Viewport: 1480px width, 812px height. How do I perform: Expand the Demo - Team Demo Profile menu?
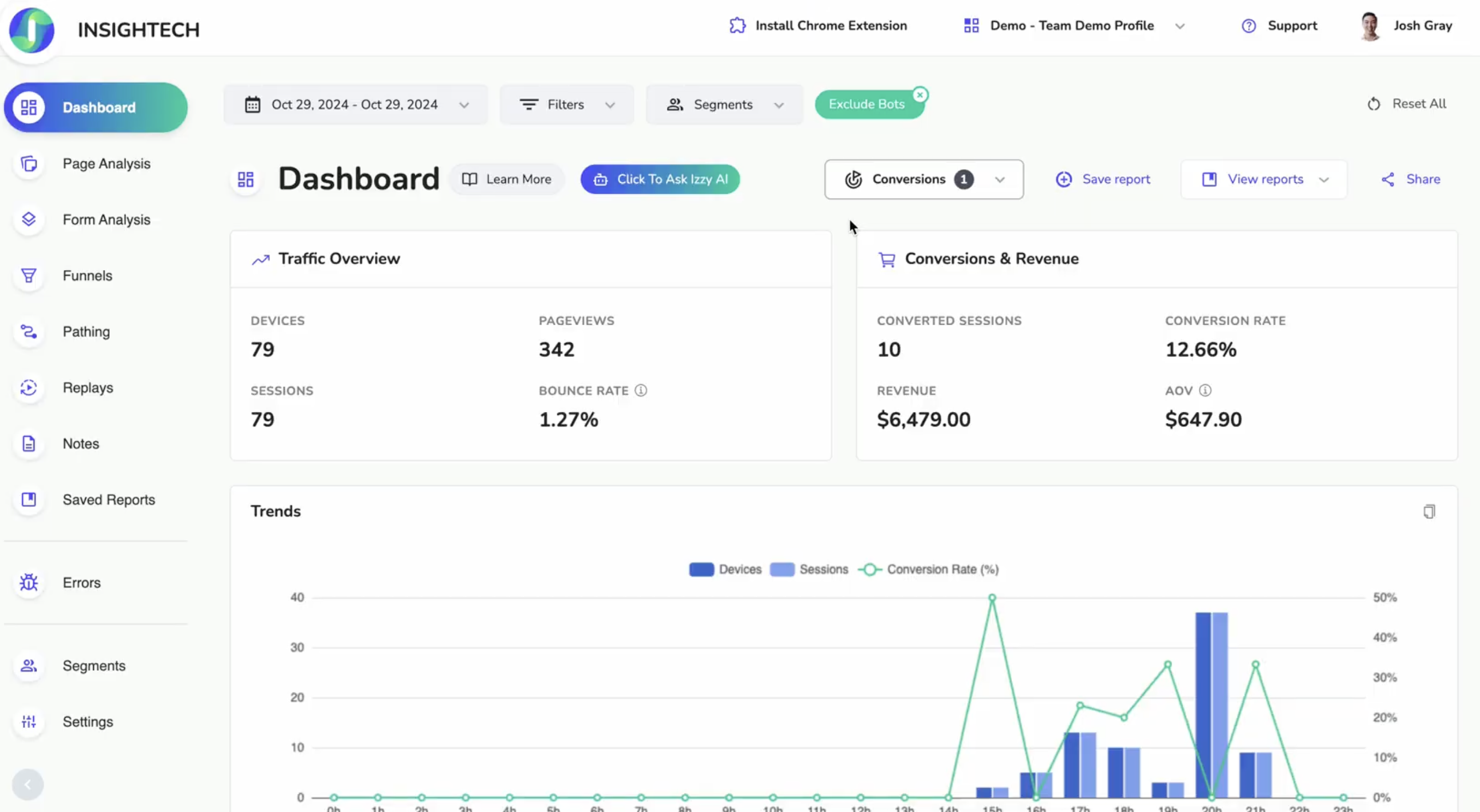1180,25
